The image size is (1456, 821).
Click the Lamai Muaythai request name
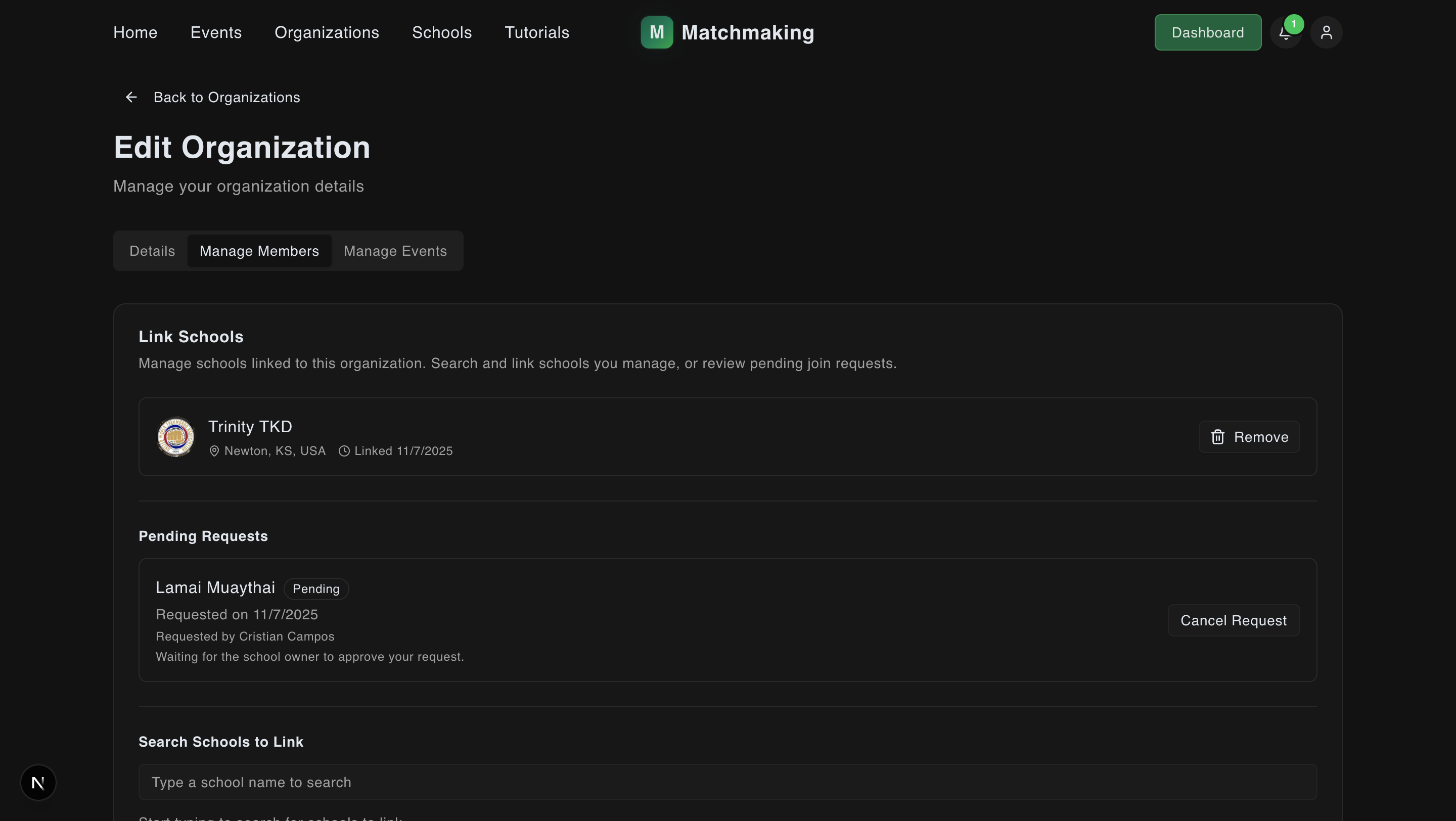[x=215, y=587]
